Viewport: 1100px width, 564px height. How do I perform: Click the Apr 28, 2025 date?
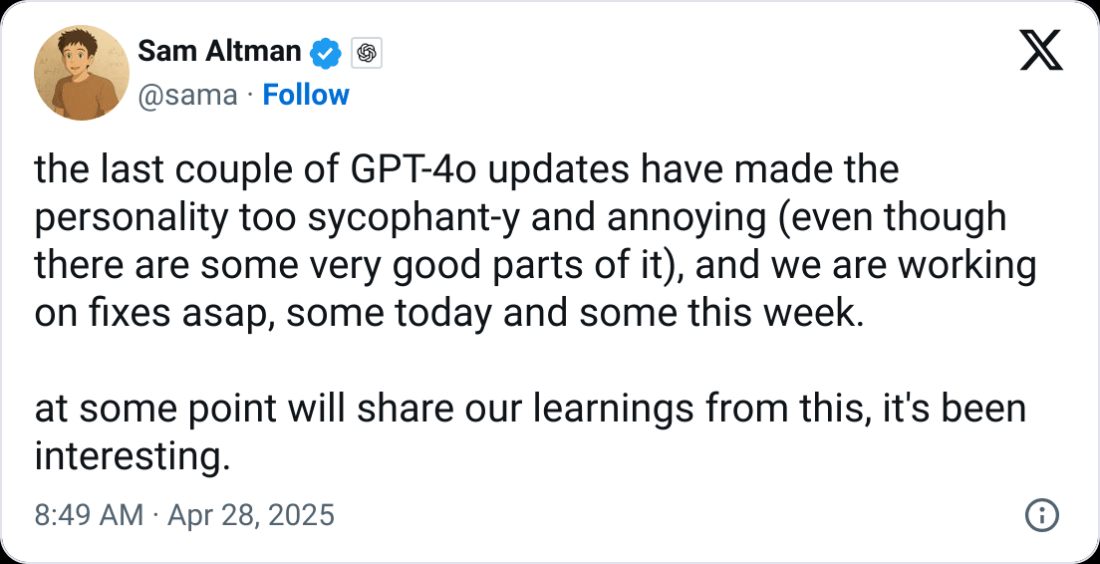(x=253, y=516)
